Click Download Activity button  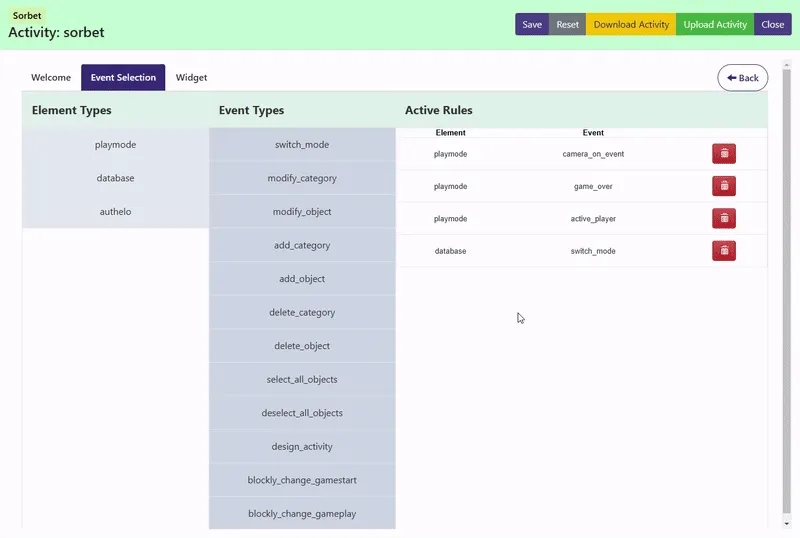(631, 25)
